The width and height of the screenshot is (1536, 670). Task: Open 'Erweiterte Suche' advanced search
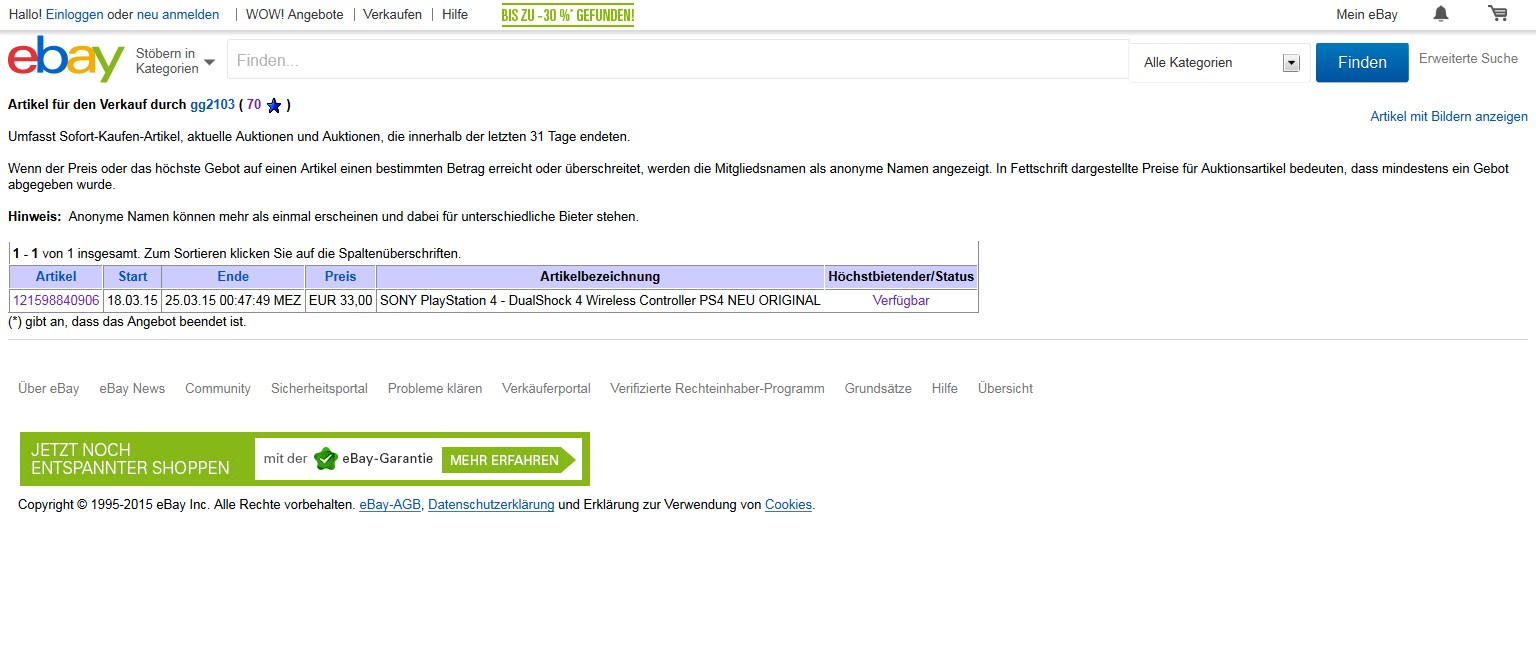[1468, 59]
